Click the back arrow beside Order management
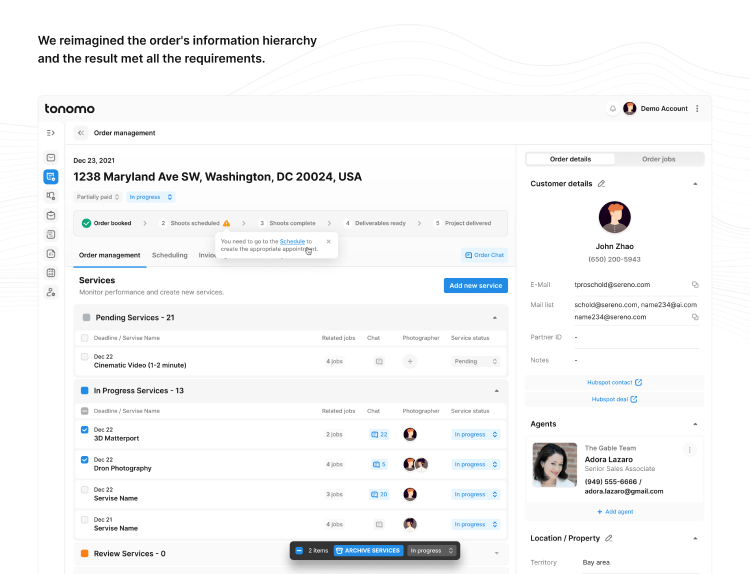The width and height of the screenshot is (750, 574). pyautogui.click(x=81, y=132)
